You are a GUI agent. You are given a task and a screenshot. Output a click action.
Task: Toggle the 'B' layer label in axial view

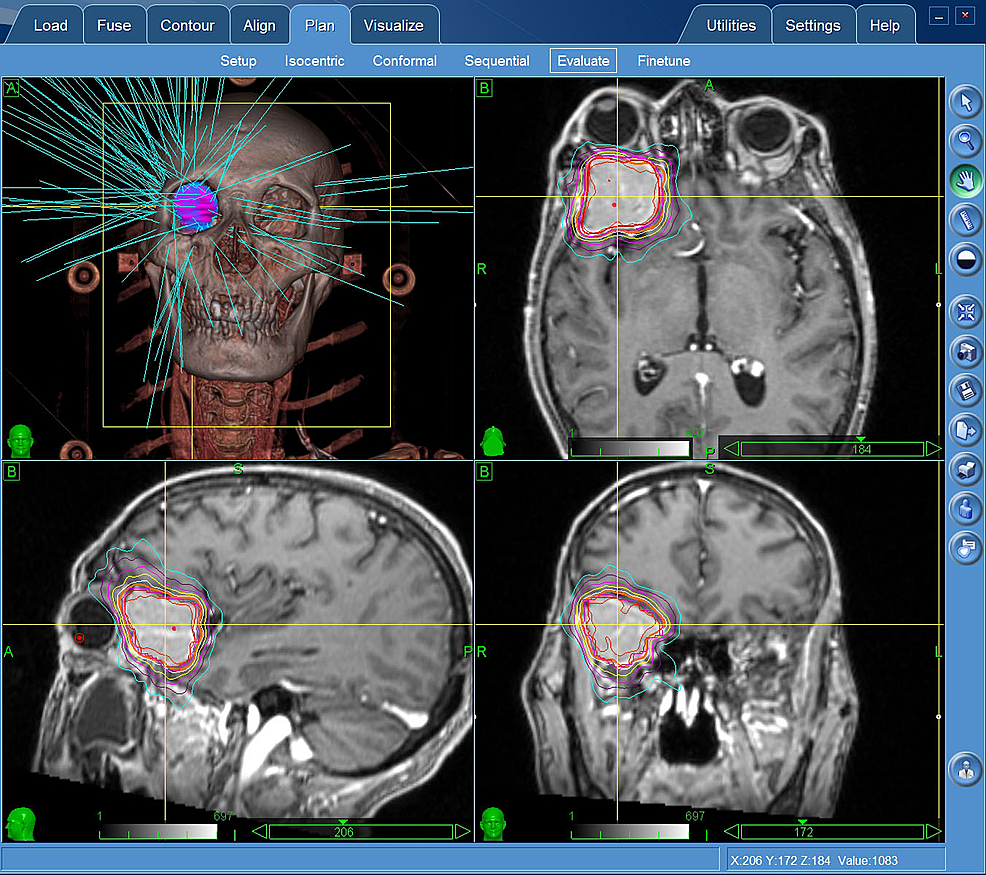point(485,89)
